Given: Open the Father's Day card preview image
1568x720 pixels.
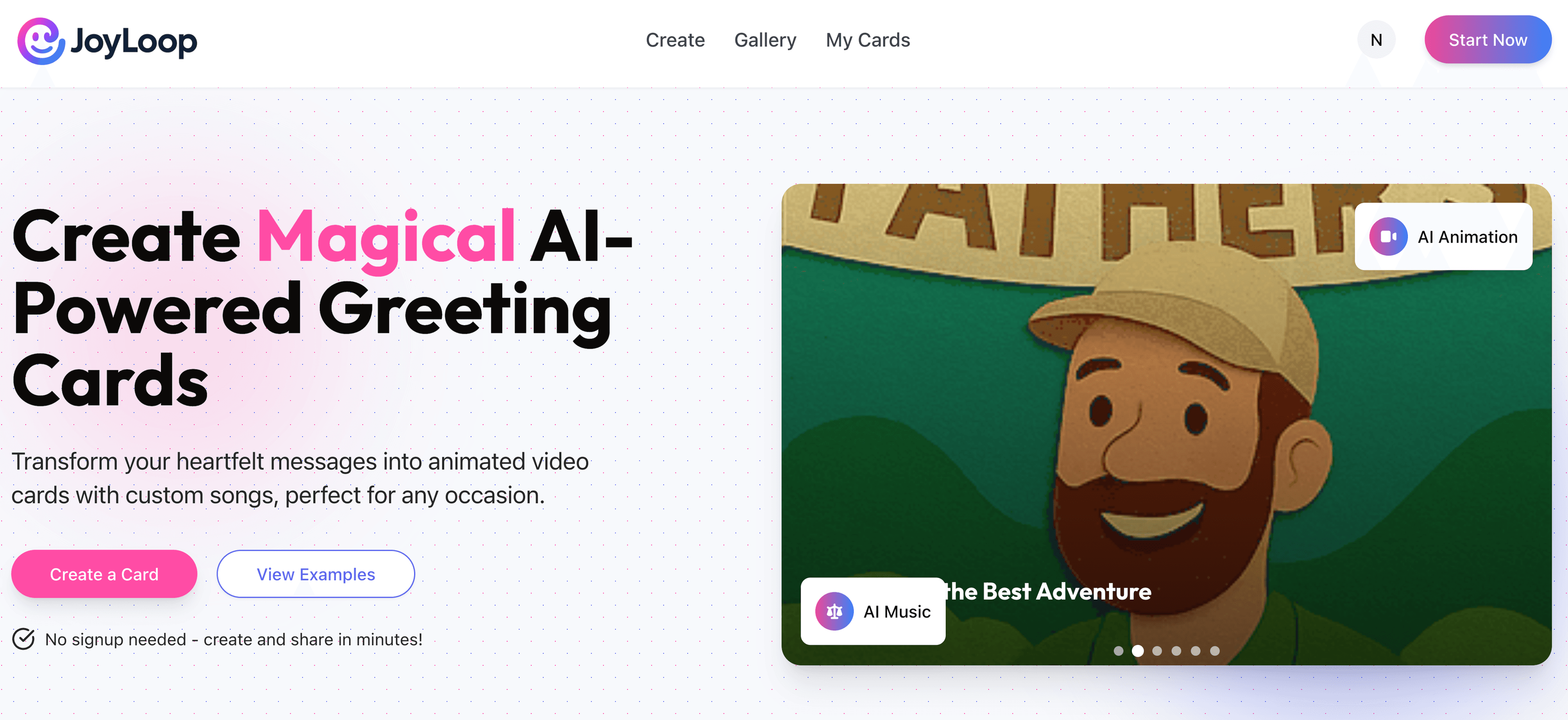Looking at the screenshot, I should [x=1166, y=424].
